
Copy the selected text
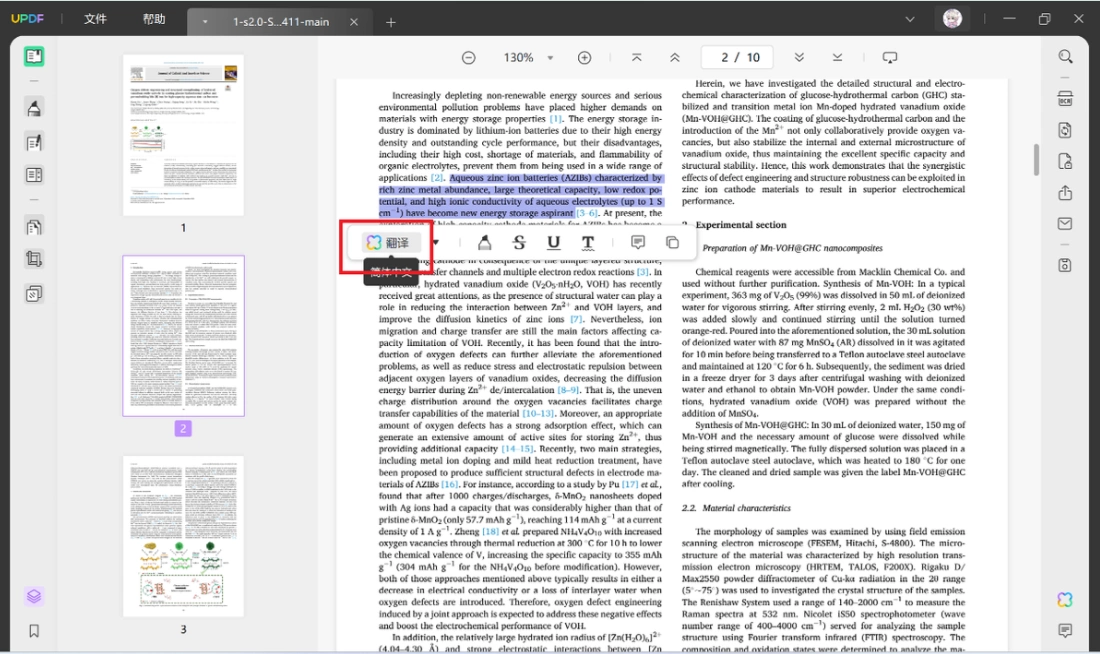(672, 243)
